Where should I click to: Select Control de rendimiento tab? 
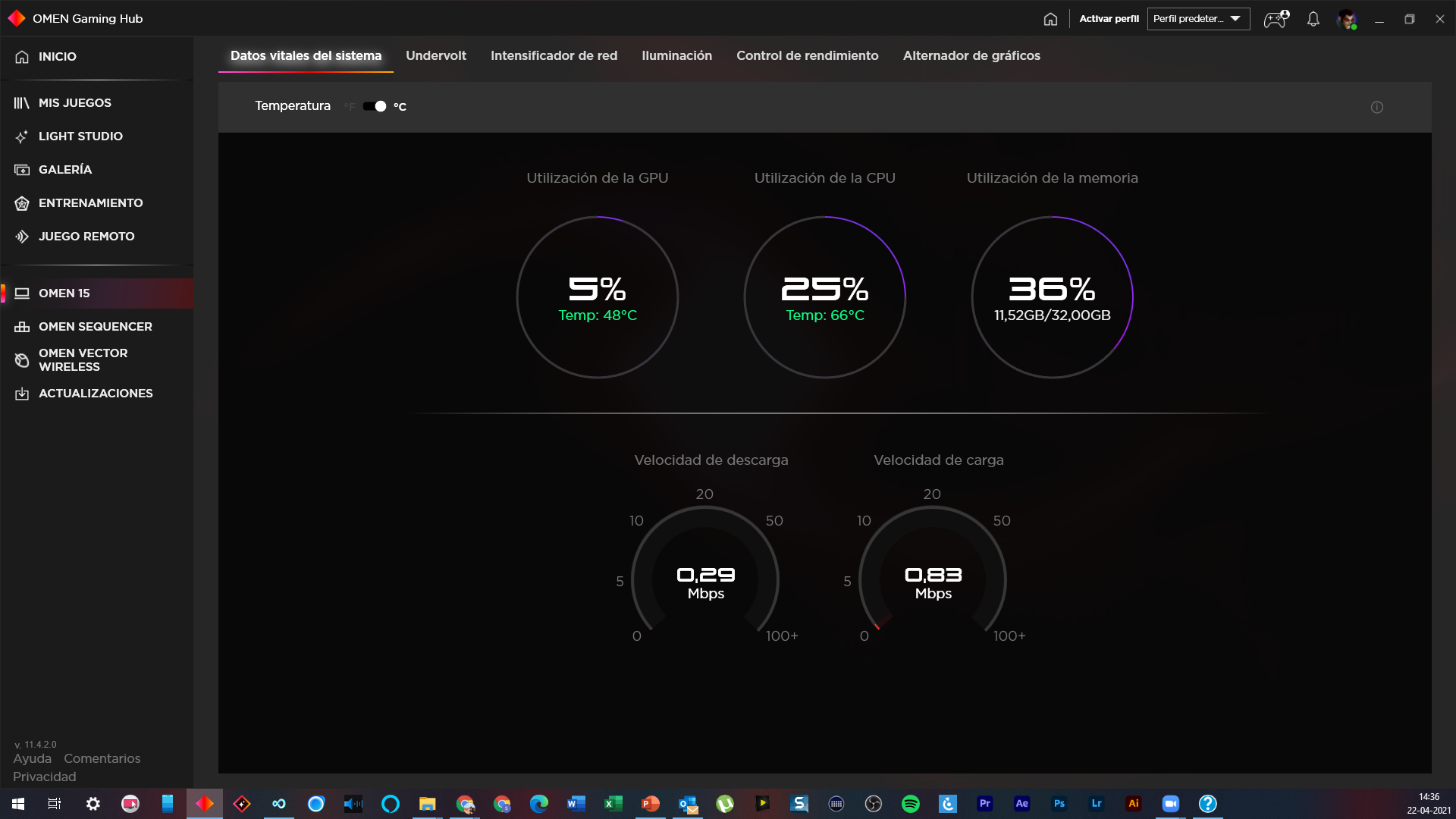click(x=807, y=55)
